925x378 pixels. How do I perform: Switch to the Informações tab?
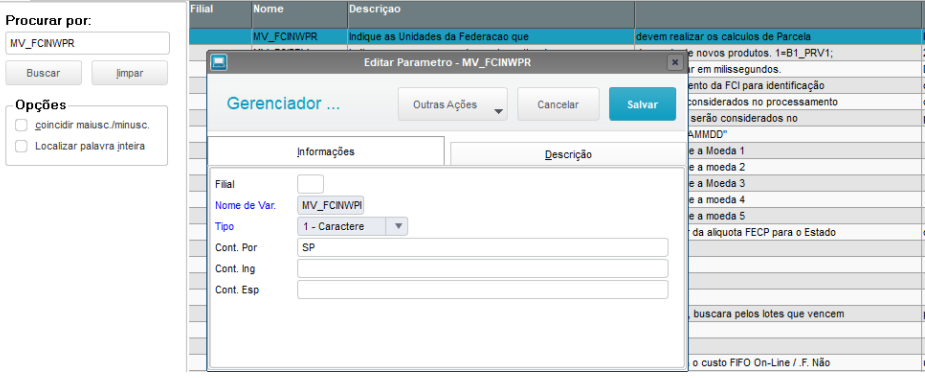pyautogui.click(x=326, y=151)
